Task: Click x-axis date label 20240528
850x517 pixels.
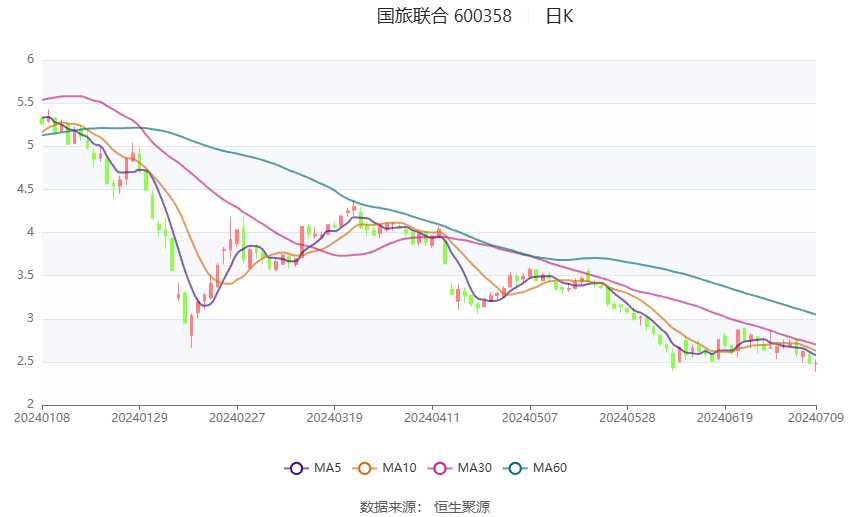Action: tap(627, 418)
